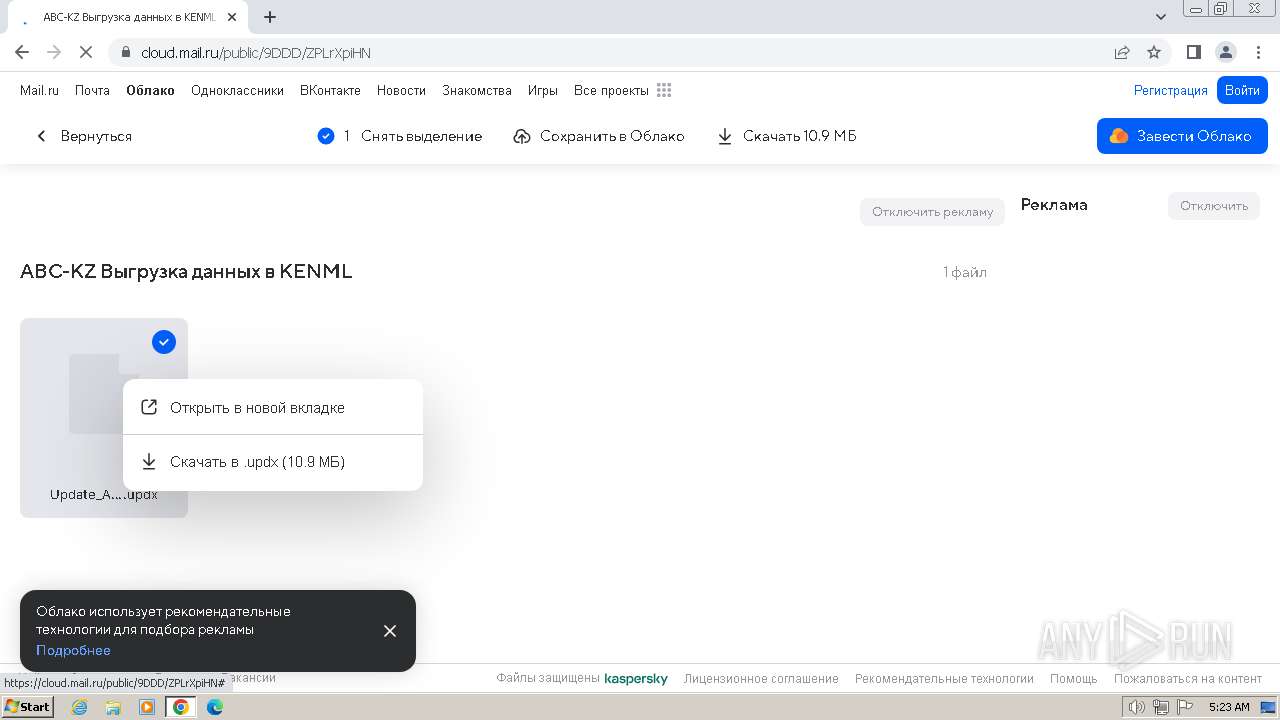Bookmark this page with star icon
This screenshot has width=1280, height=720.
[x=1154, y=52]
